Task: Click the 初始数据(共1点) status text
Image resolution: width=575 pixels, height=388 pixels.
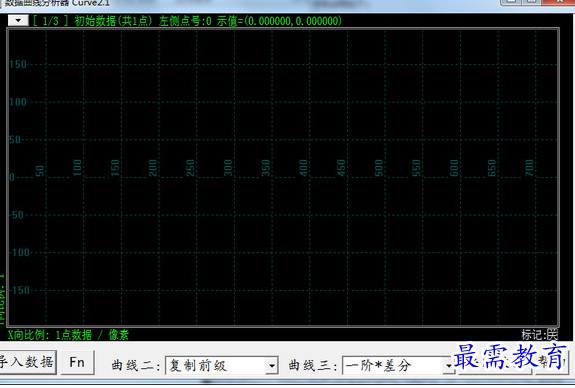Action: coord(113,21)
